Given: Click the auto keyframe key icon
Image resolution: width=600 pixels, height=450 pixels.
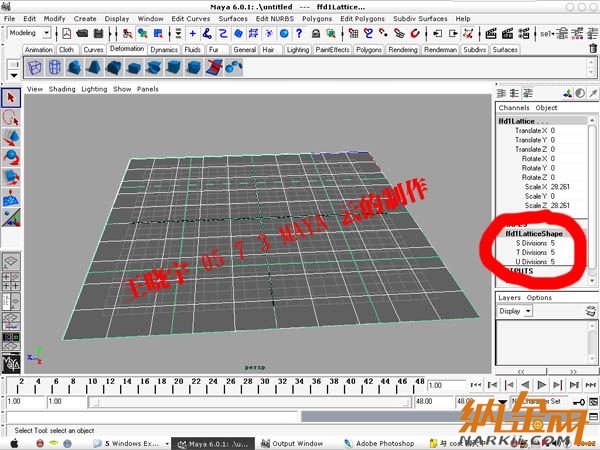Looking at the screenshot, I should coord(579,402).
